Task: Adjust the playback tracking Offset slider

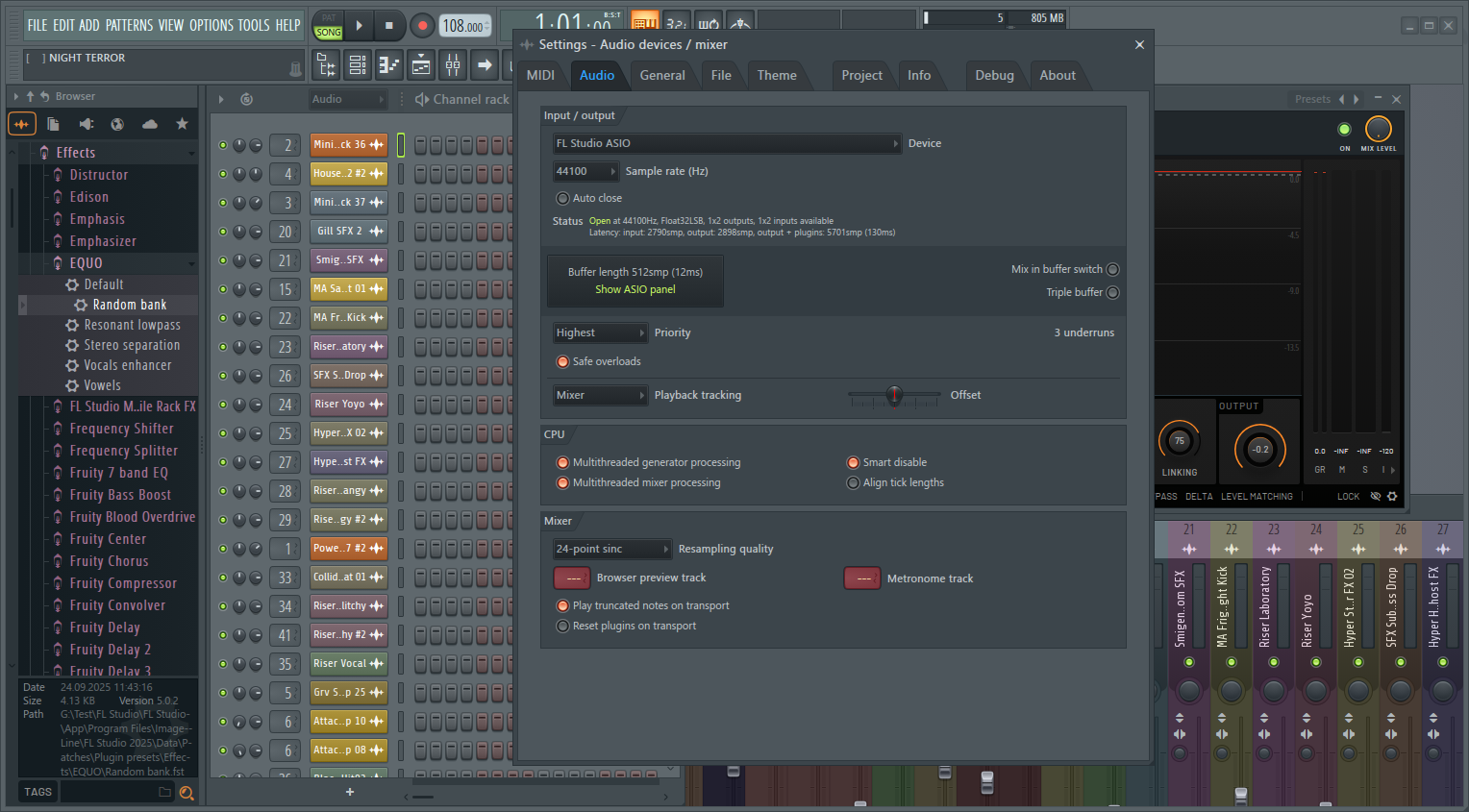Action: pyautogui.click(x=894, y=396)
